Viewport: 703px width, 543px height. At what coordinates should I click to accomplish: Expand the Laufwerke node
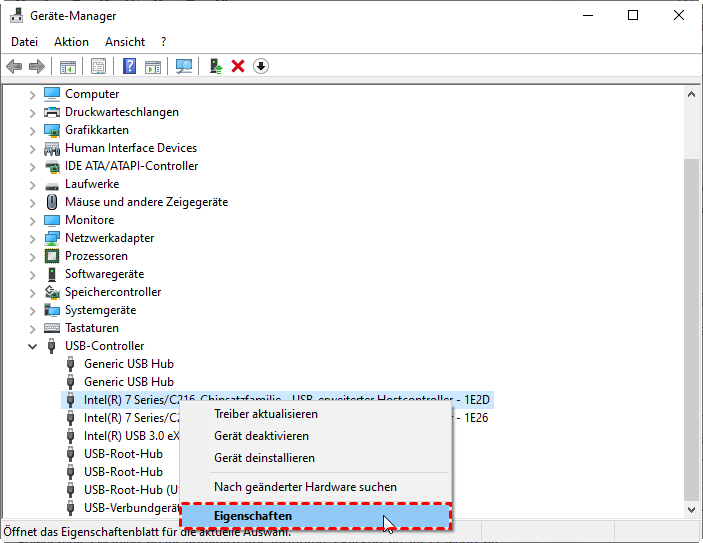(x=32, y=185)
